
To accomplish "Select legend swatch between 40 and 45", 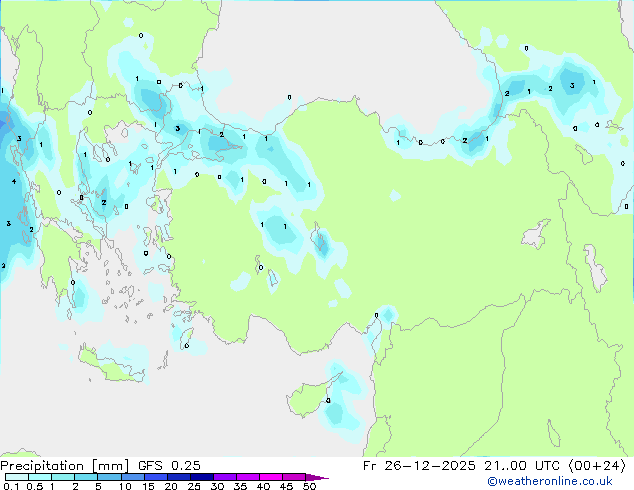I will pyautogui.click(x=271, y=477).
